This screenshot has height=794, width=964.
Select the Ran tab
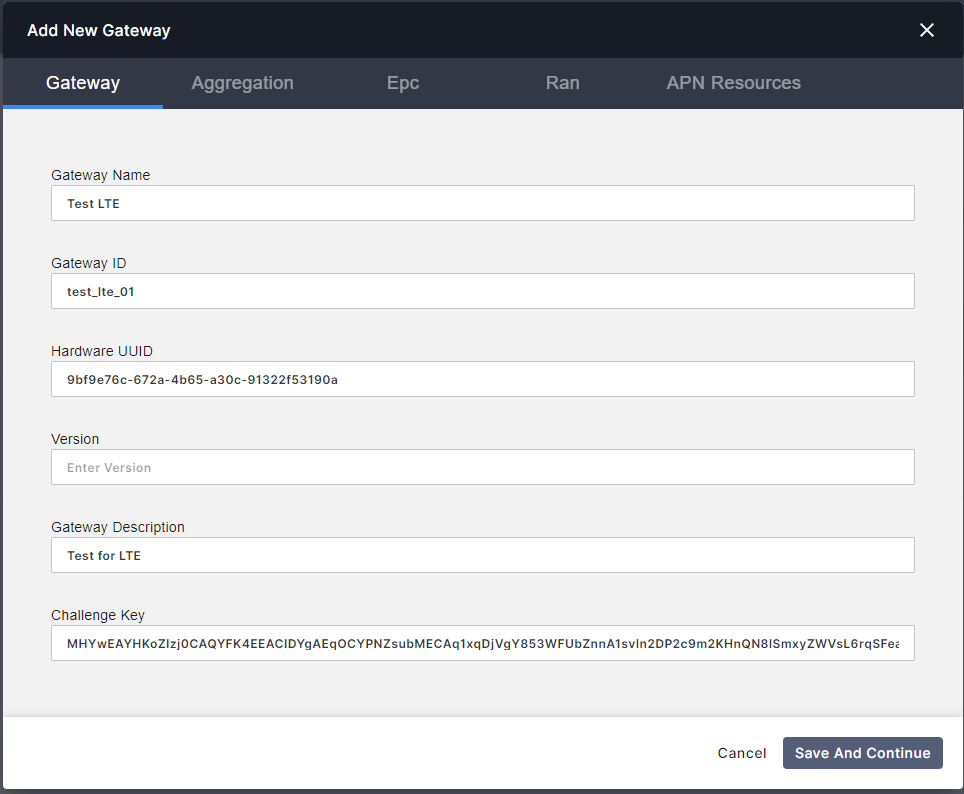tap(563, 83)
